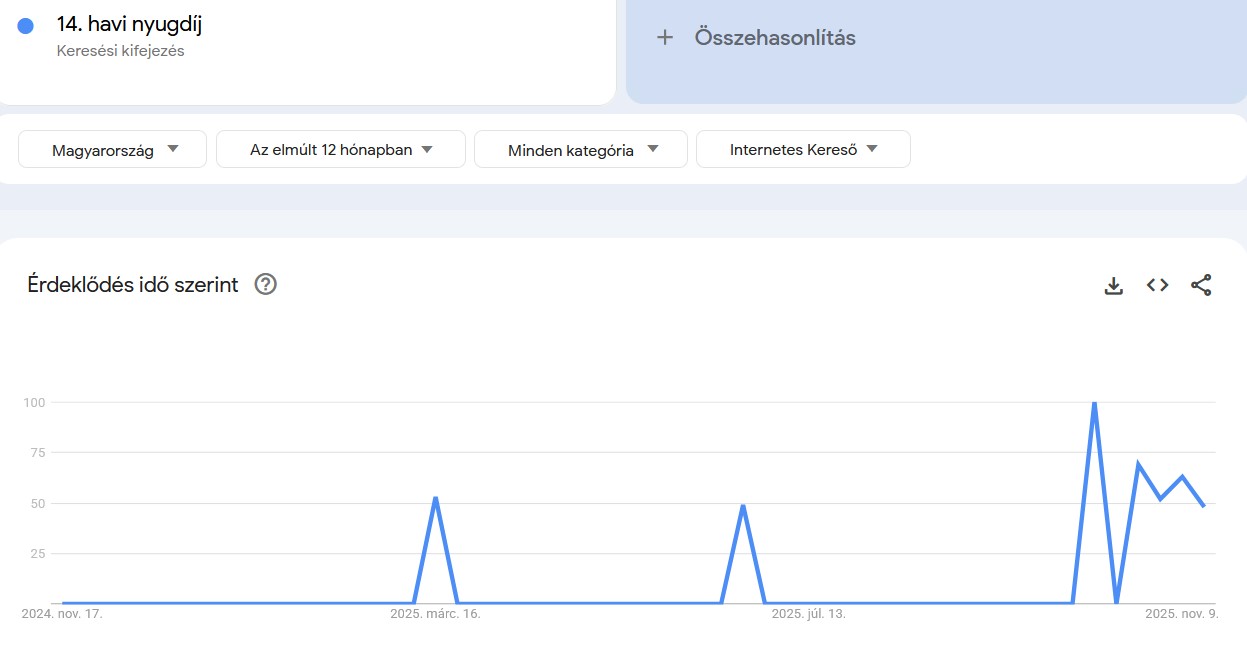The image size is (1247, 658).
Task: Open the 'Internetes Kereső' search type dropdown
Action: pos(804,148)
